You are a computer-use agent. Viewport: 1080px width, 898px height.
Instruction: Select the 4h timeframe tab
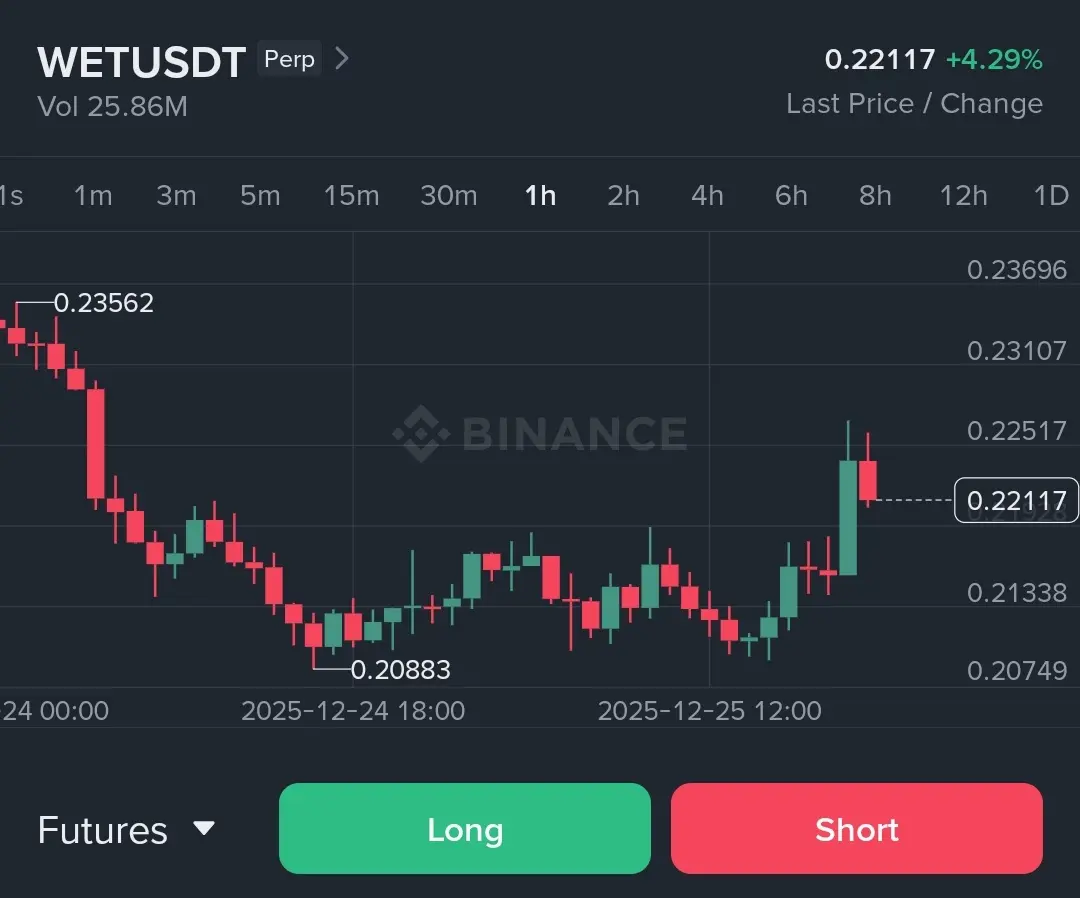click(x=707, y=195)
